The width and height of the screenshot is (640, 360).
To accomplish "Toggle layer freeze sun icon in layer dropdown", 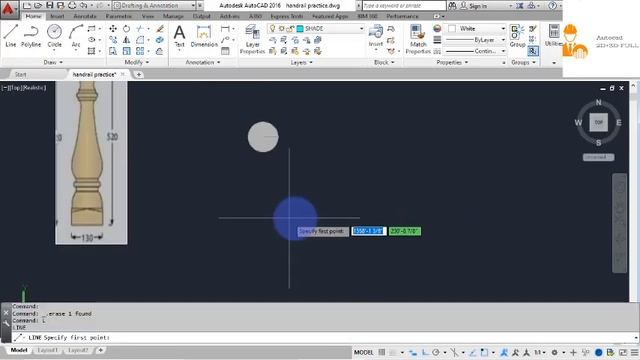I will [281, 29].
